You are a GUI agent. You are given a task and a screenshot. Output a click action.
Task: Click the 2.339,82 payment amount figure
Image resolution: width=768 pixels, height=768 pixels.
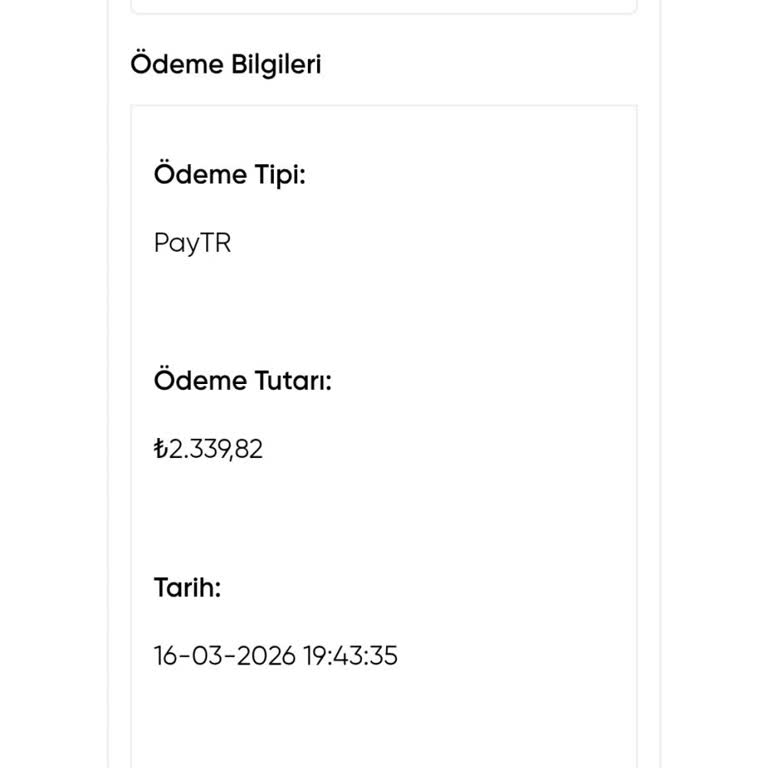point(215,449)
